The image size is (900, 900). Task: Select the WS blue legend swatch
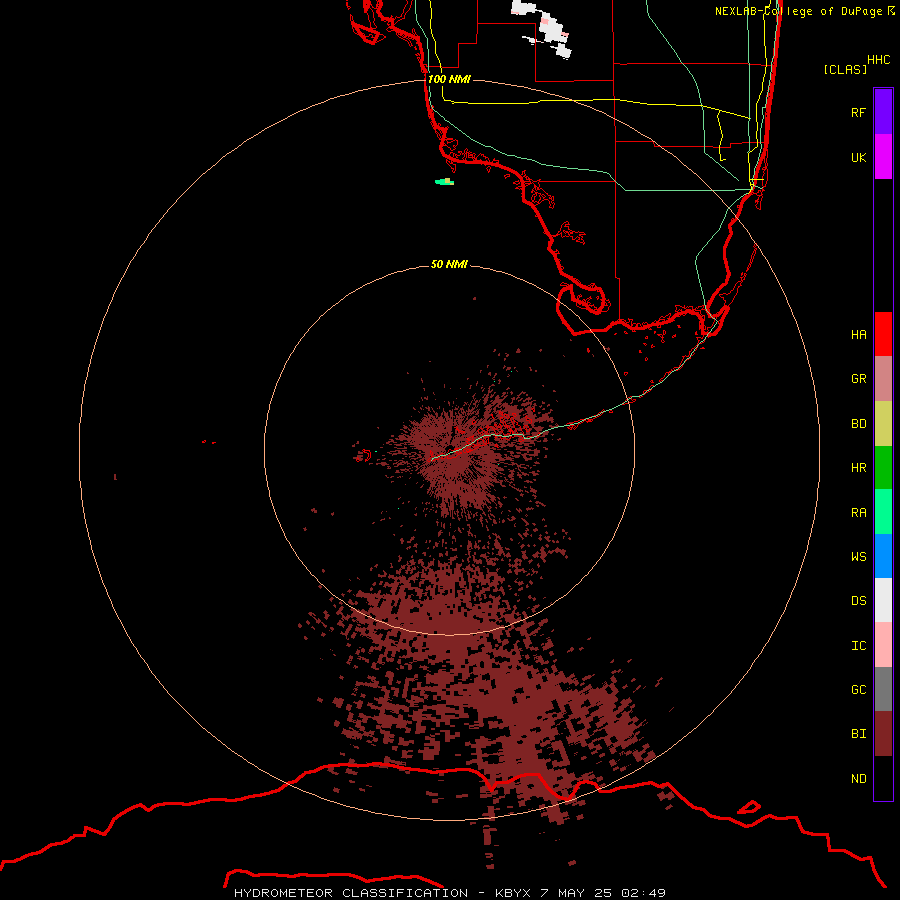[x=883, y=556]
